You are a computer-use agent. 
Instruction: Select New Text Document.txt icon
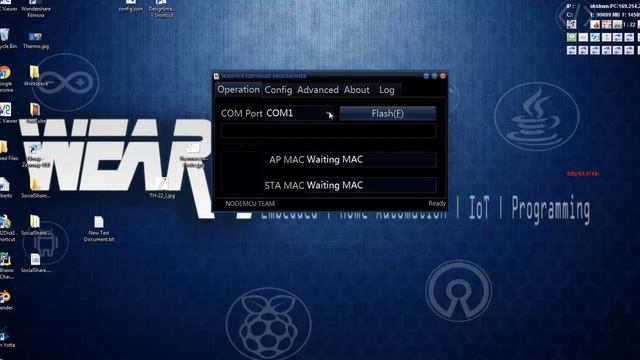[99, 229]
